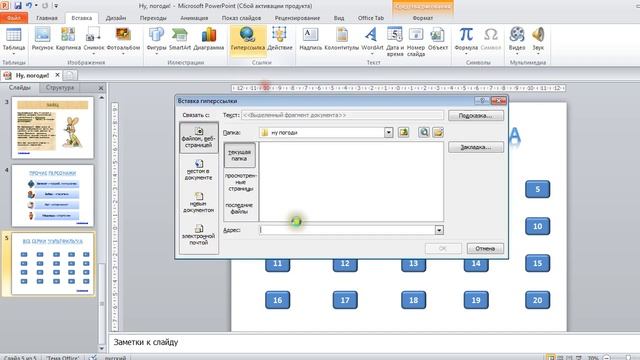Select slide 3 thumbnail
Image resolution: width=640 pixels, height=360 pixels.
(x=53, y=128)
